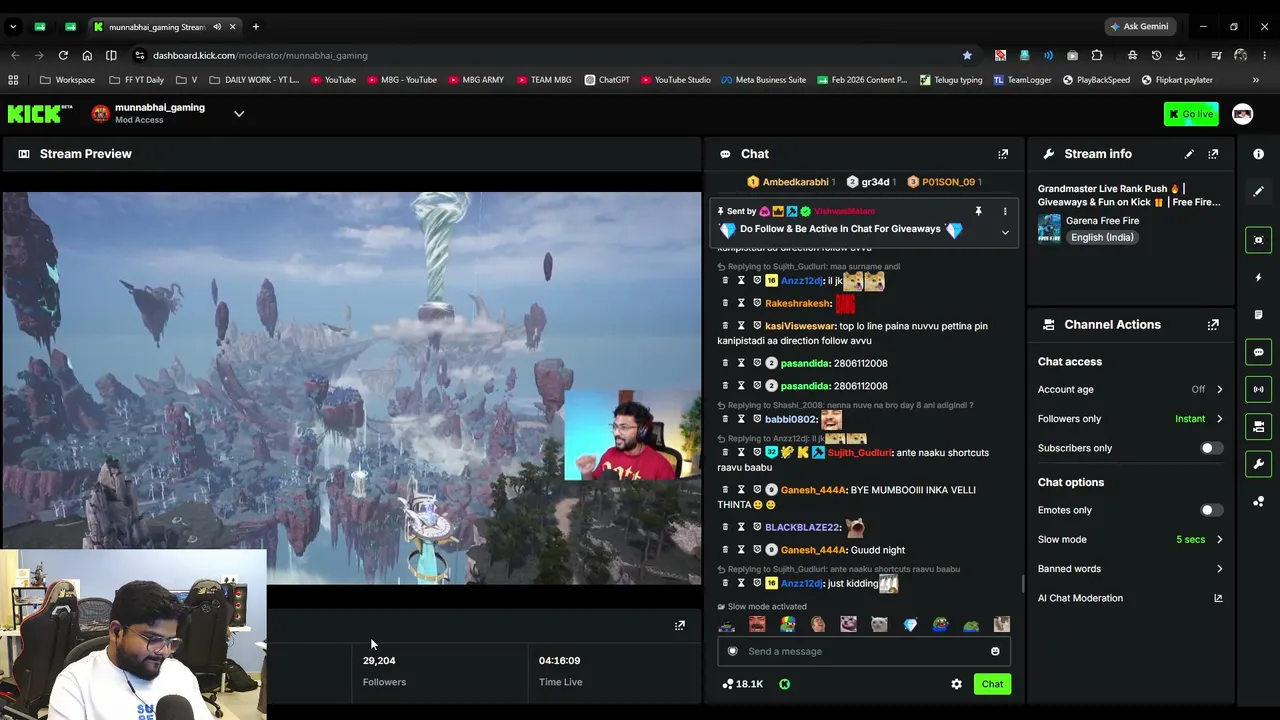Insert the diamond emote from quick emotes

[910, 625]
